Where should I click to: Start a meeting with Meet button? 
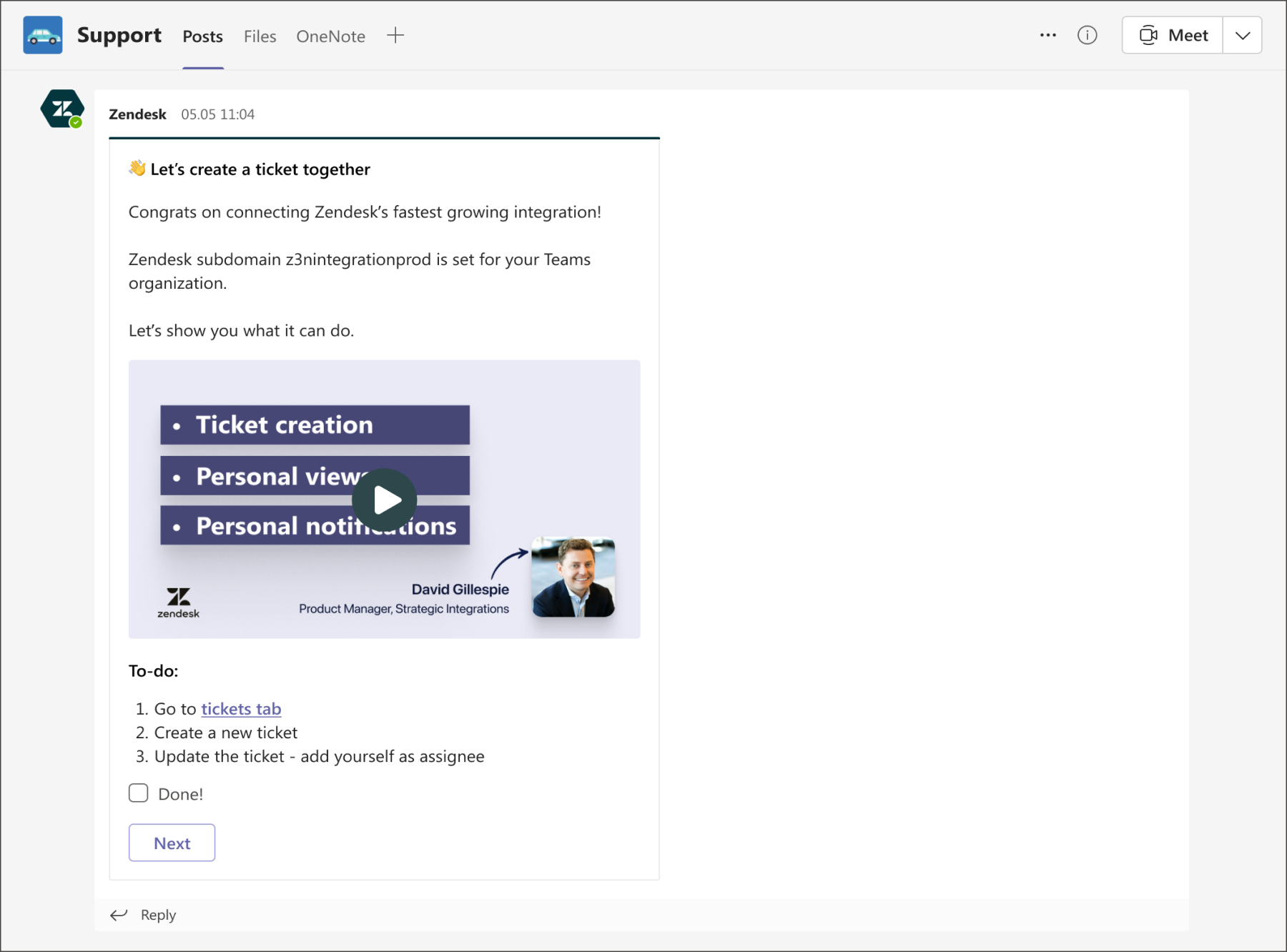click(1173, 35)
